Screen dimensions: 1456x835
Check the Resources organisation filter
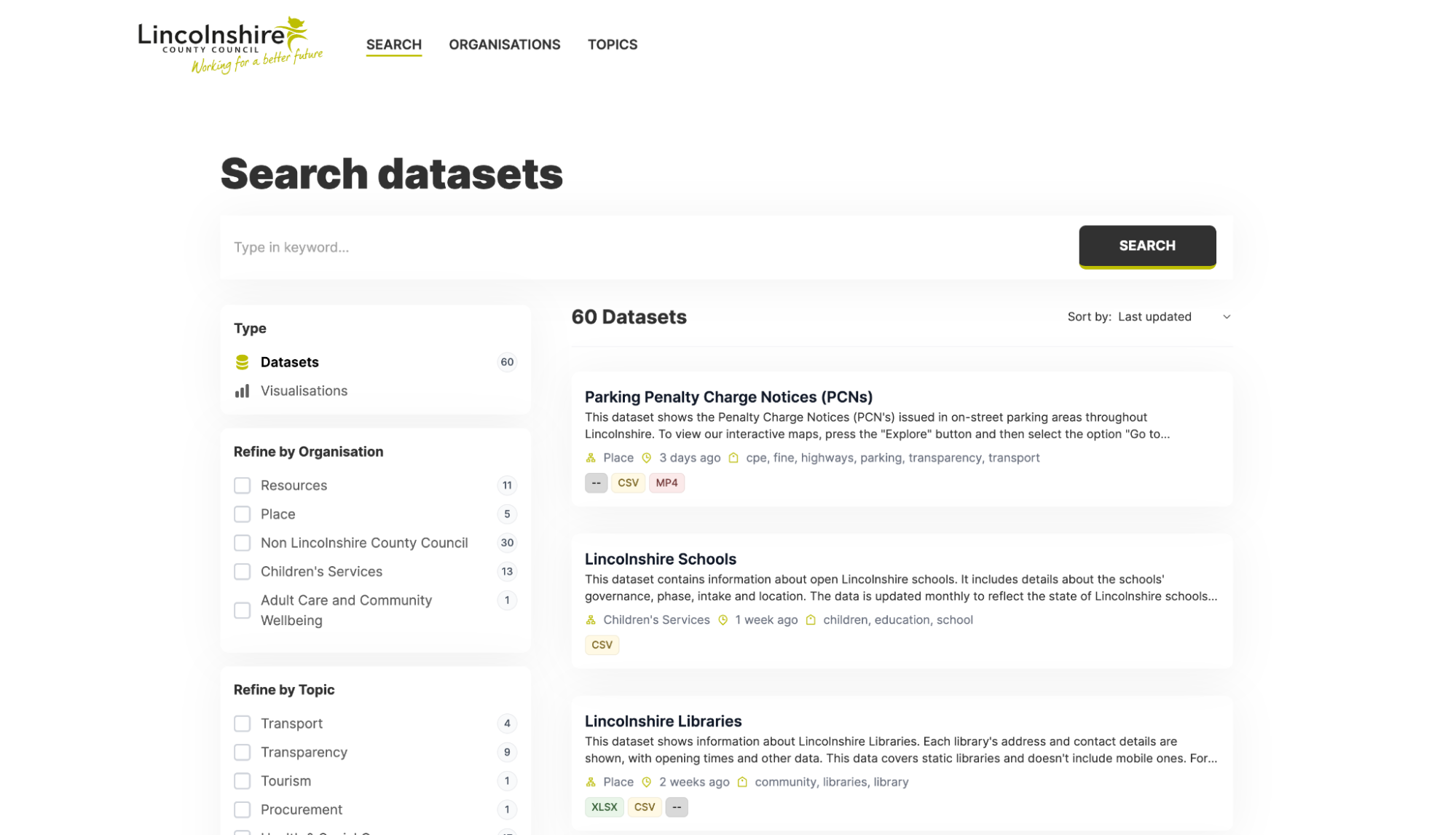point(243,485)
